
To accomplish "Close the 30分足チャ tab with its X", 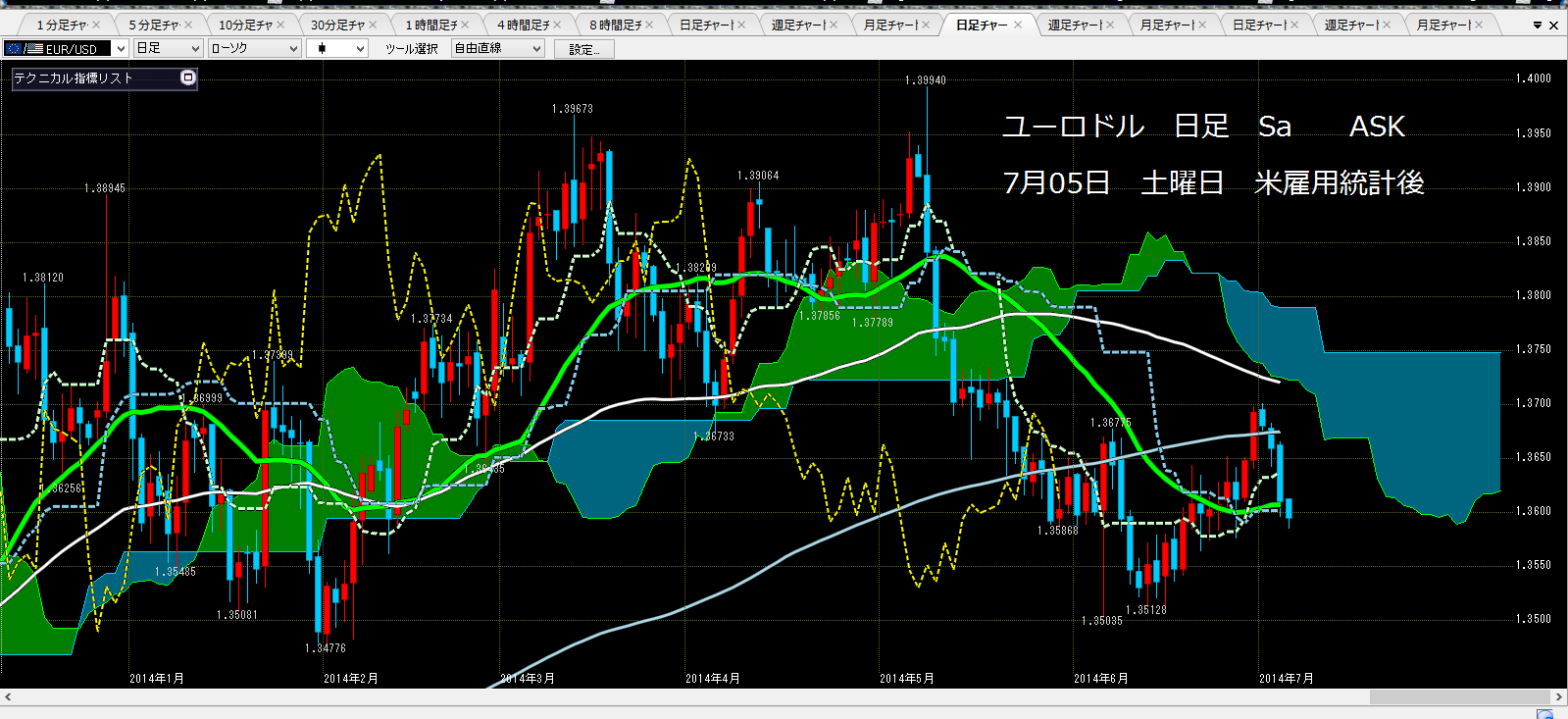I will [x=373, y=26].
